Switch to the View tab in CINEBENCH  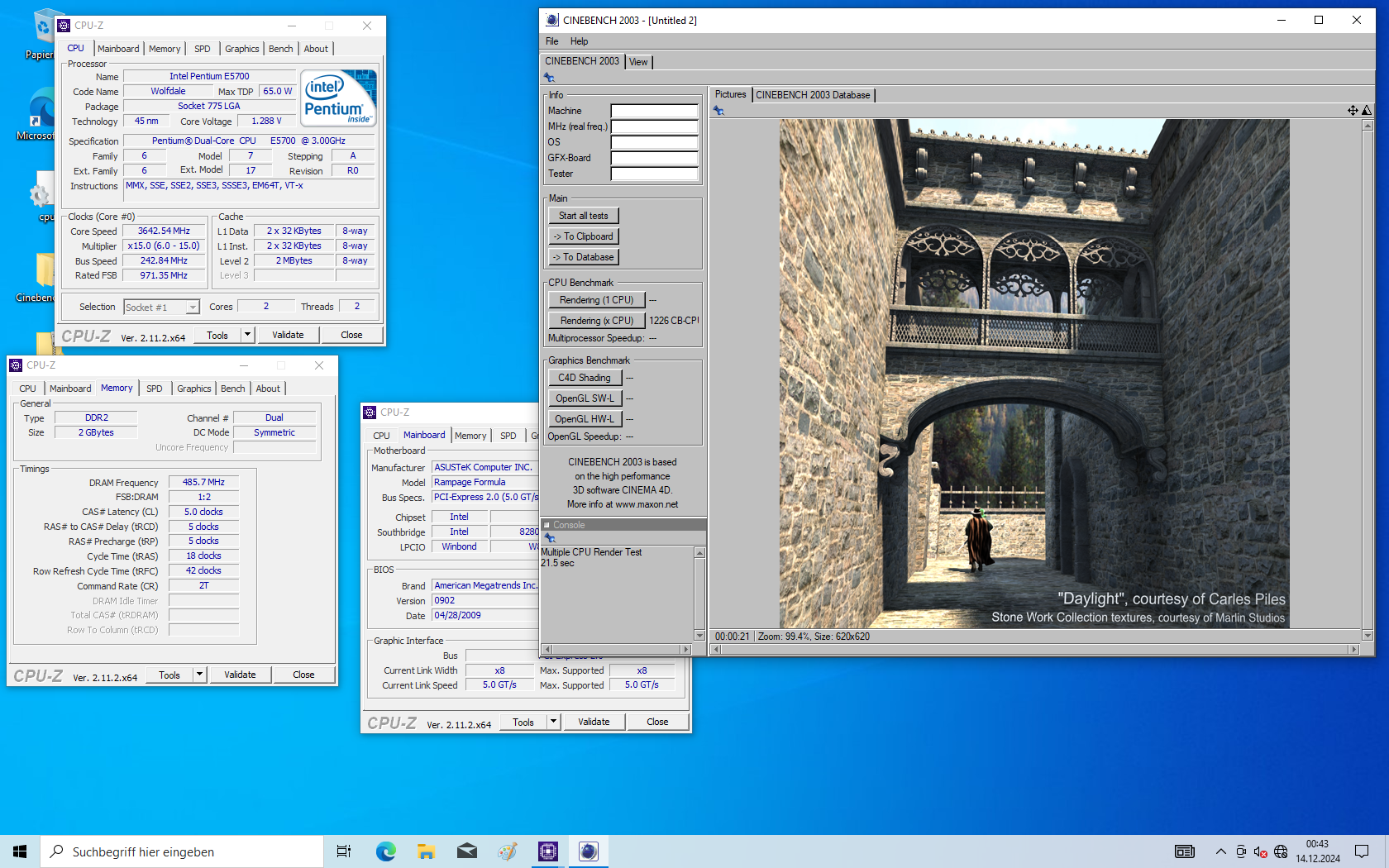pyautogui.click(x=638, y=62)
